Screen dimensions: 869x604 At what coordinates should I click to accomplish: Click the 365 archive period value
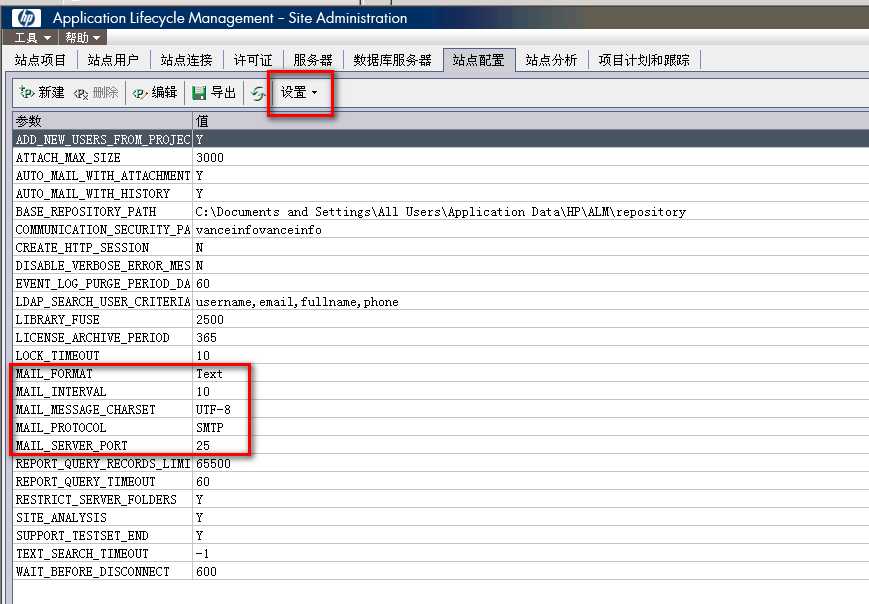point(206,337)
